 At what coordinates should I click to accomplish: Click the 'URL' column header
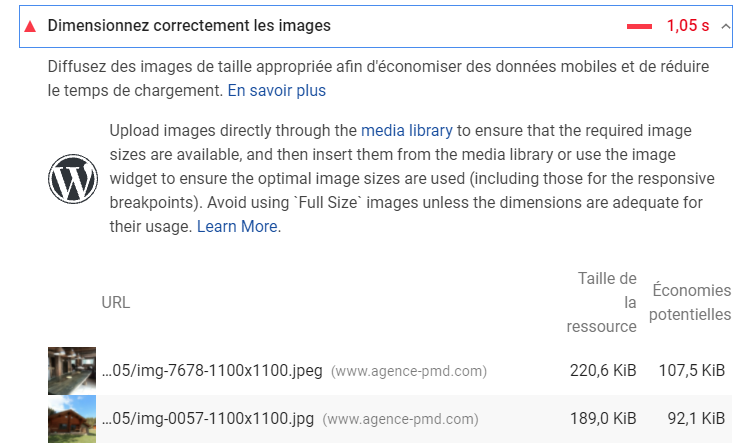(115, 302)
